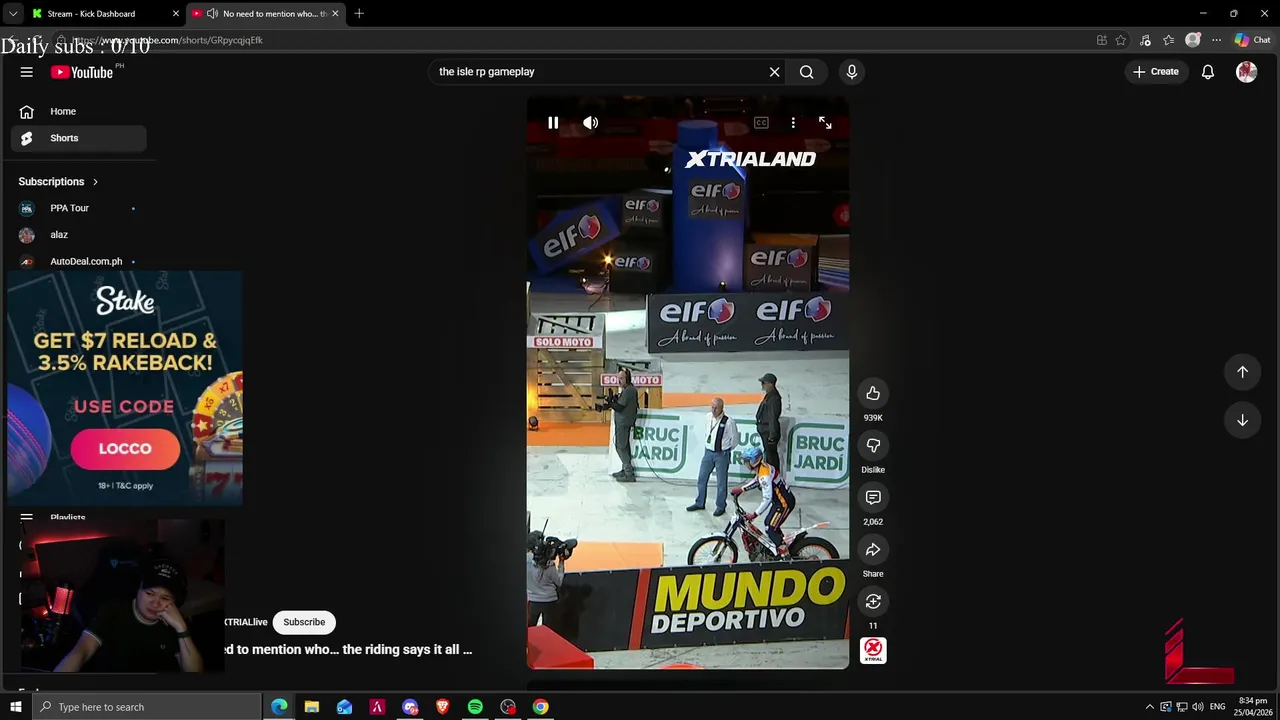
Task: Open a new browser tab
Action: click(359, 14)
